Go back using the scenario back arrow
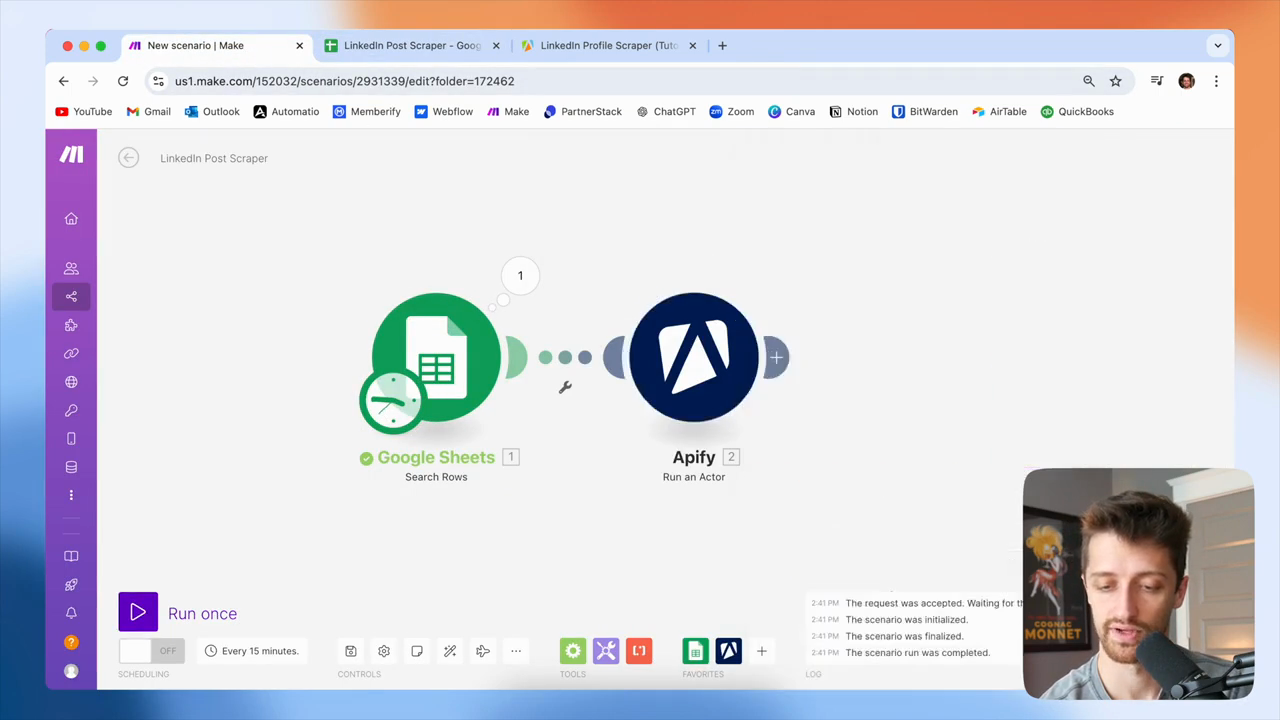 128,158
